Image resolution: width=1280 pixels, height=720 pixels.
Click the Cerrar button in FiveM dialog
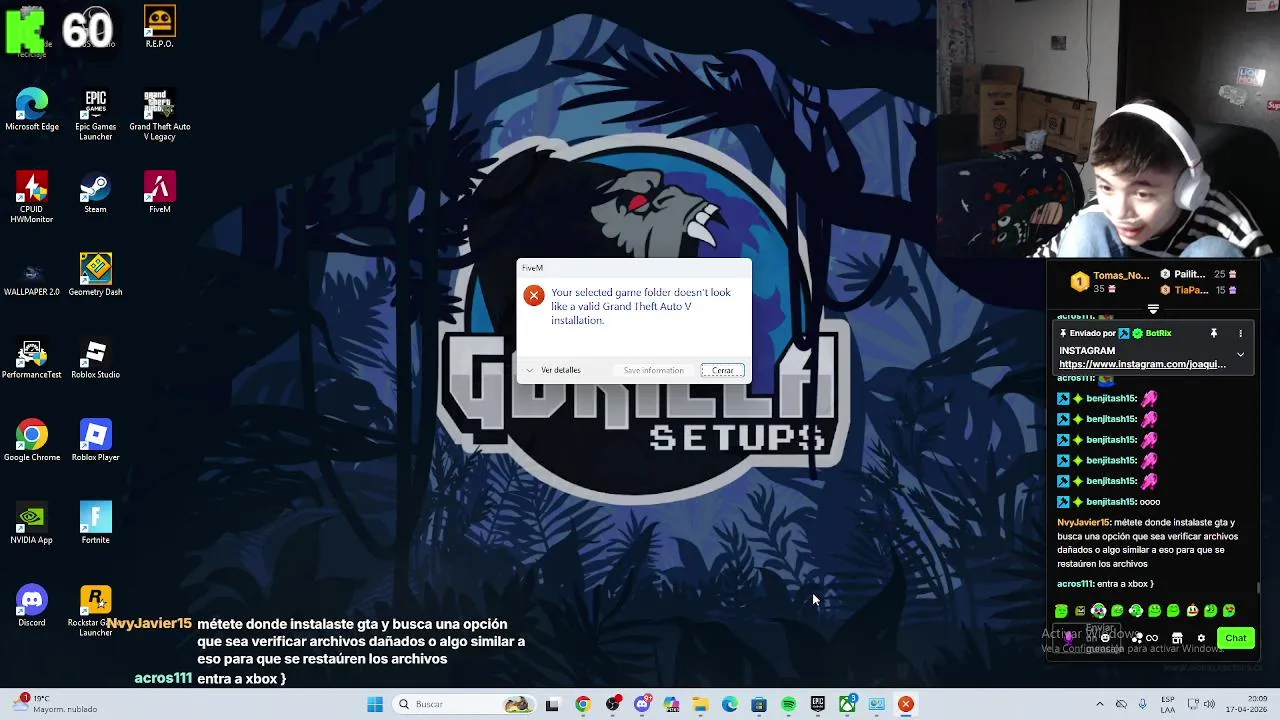point(722,370)
